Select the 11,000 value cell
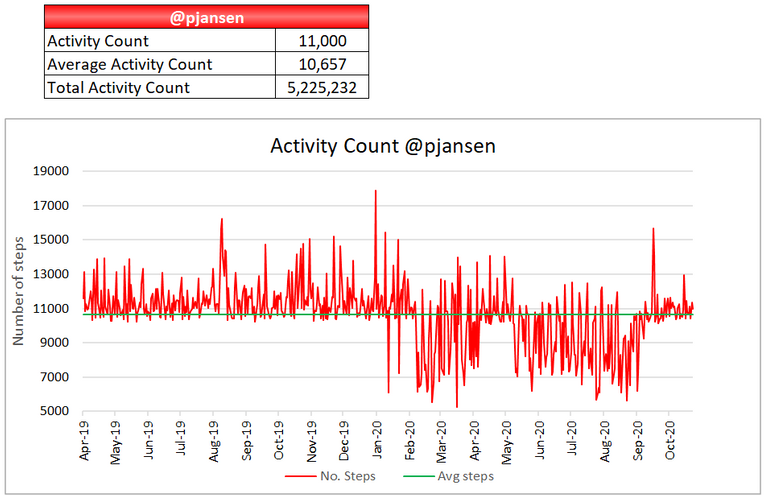768x496 pixels. (322, 41)
